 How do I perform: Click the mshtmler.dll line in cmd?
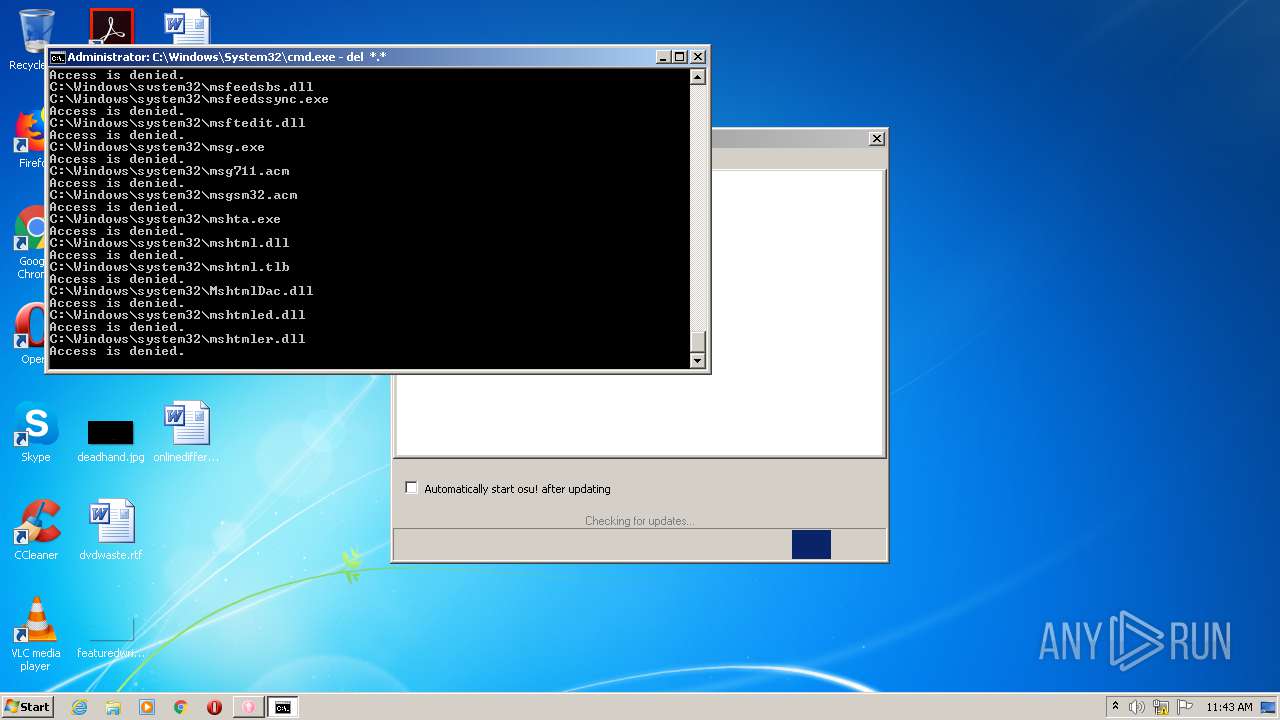click(x=177, y=339)
